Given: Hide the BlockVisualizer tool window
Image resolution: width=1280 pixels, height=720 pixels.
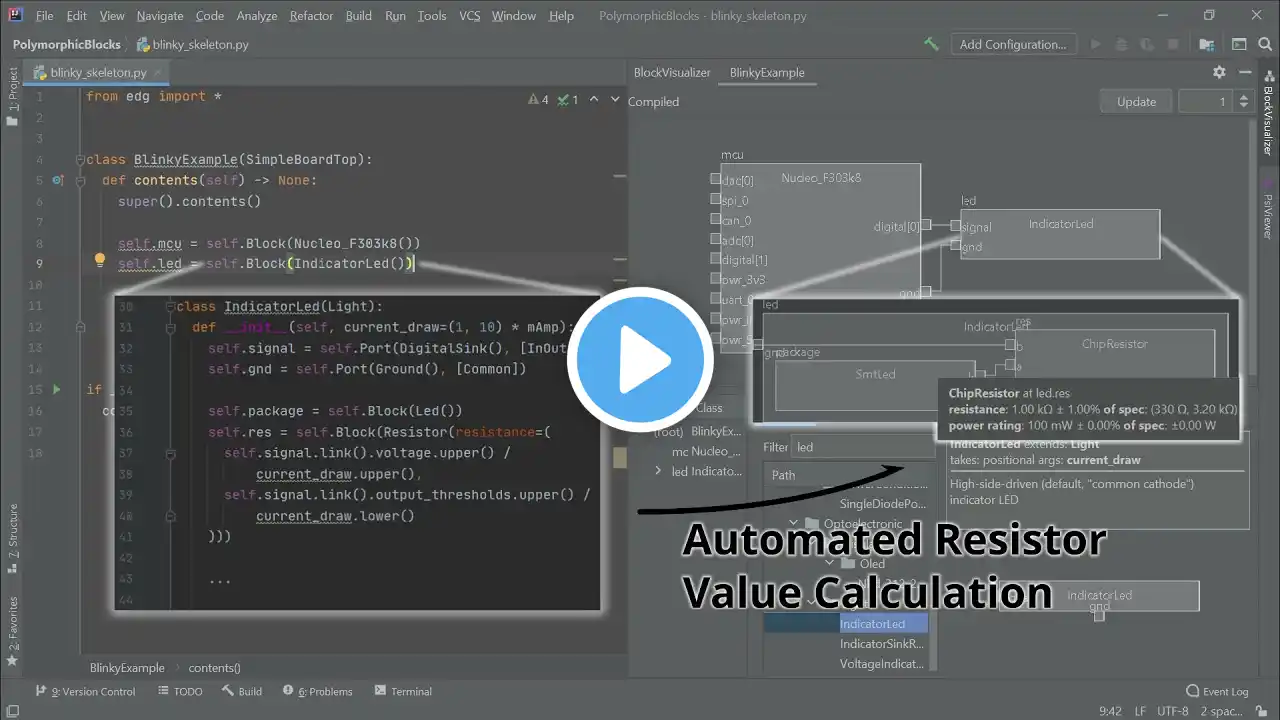Looking at the screenshot, I should click(x=1244, y=72).
